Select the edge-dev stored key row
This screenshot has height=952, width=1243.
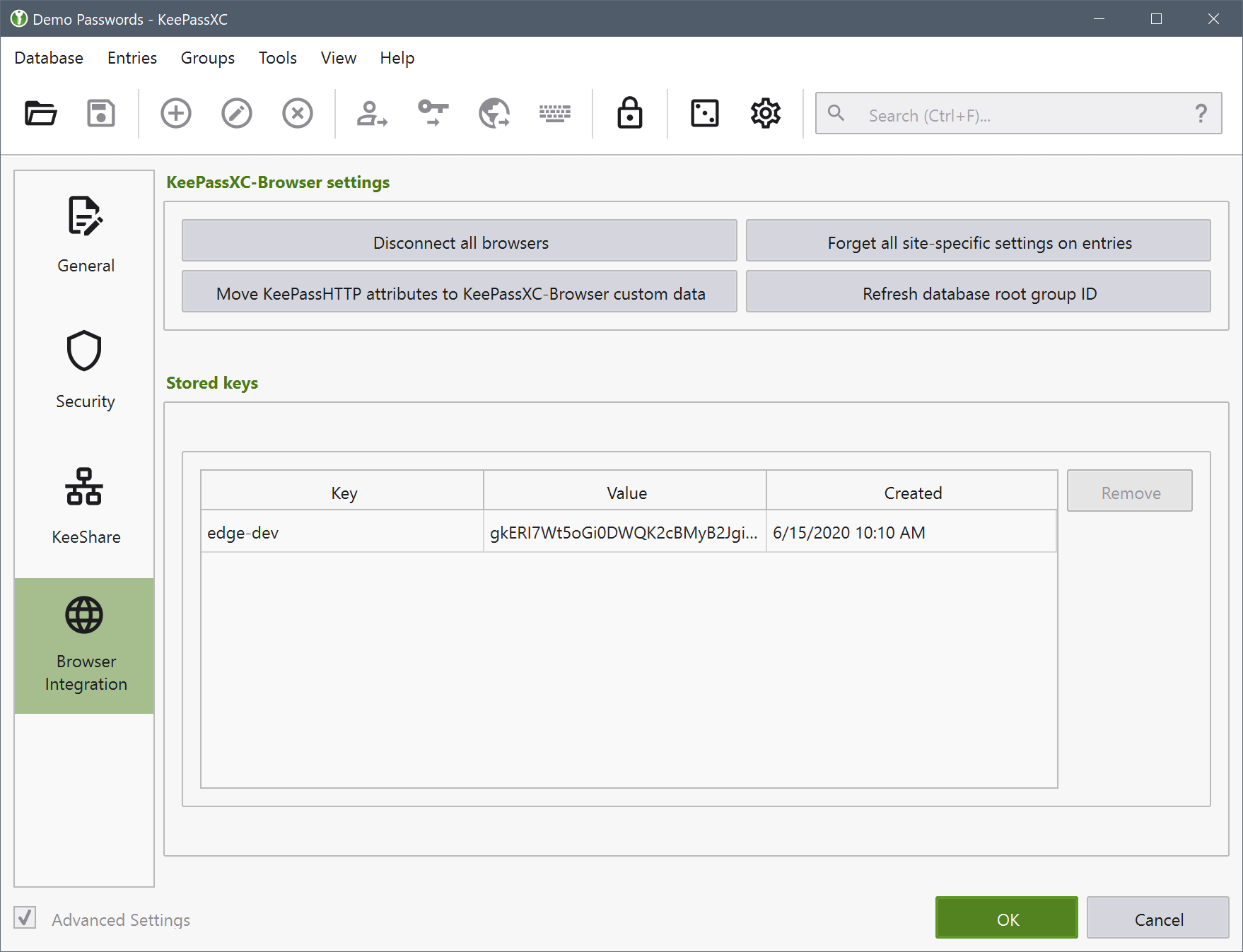pos(628,533)
